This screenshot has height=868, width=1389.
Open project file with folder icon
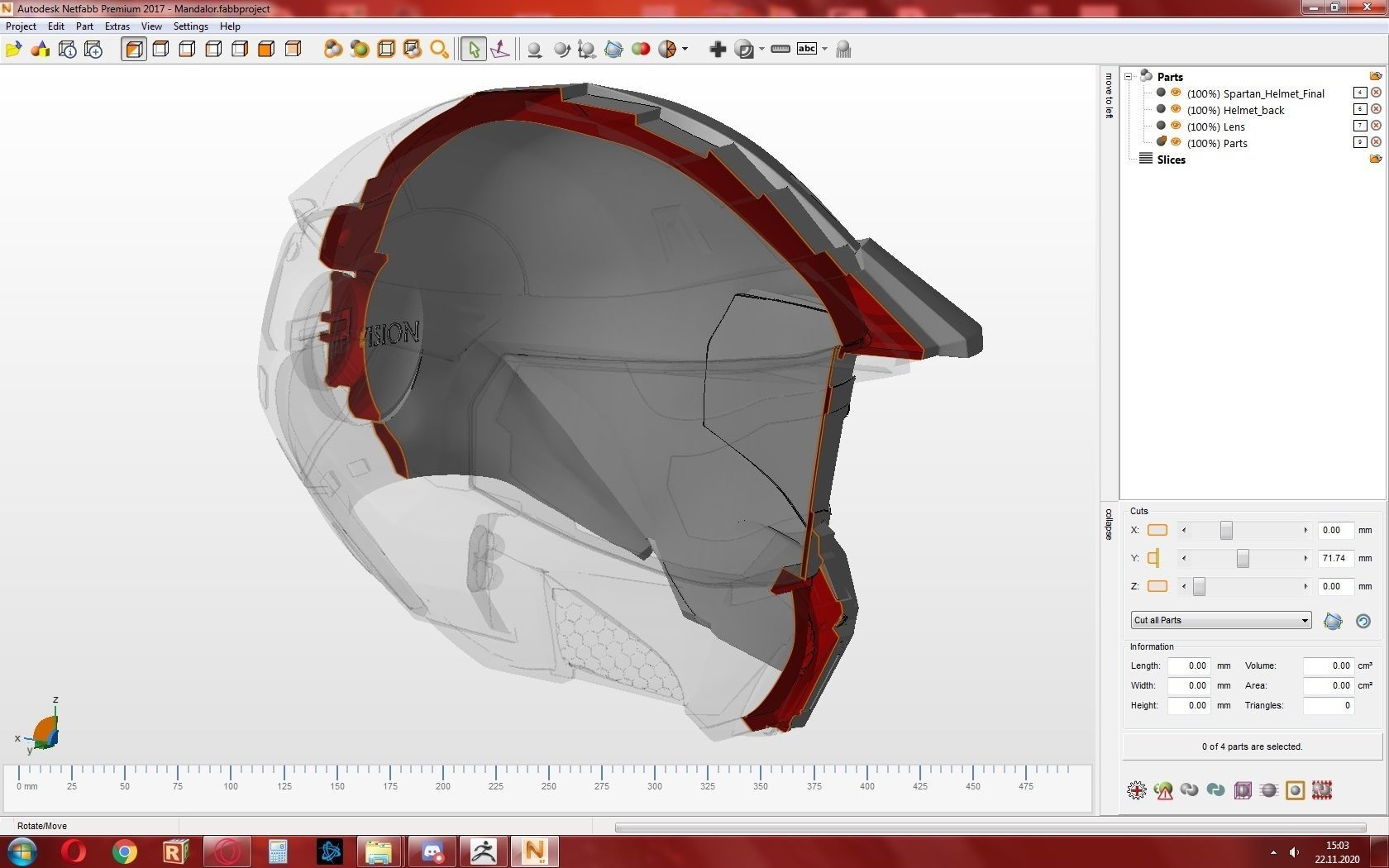pos(13,50)
